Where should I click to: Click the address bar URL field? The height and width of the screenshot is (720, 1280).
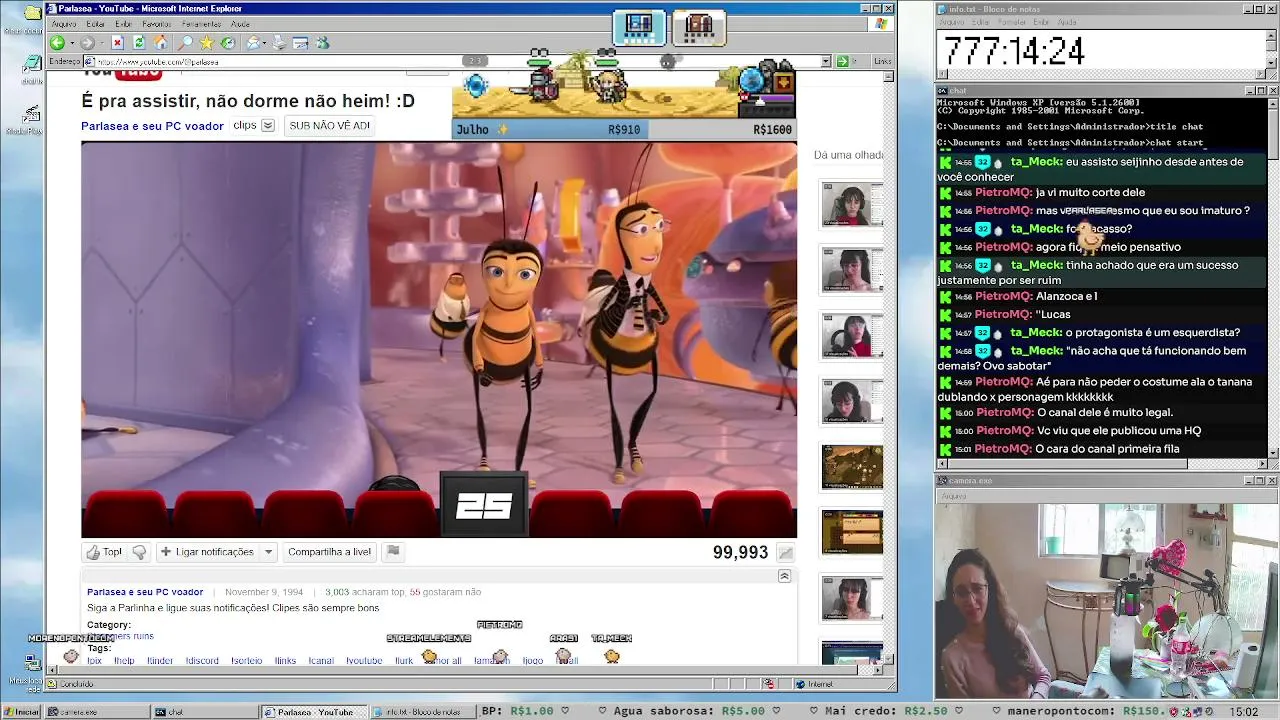tap(455, 61)
